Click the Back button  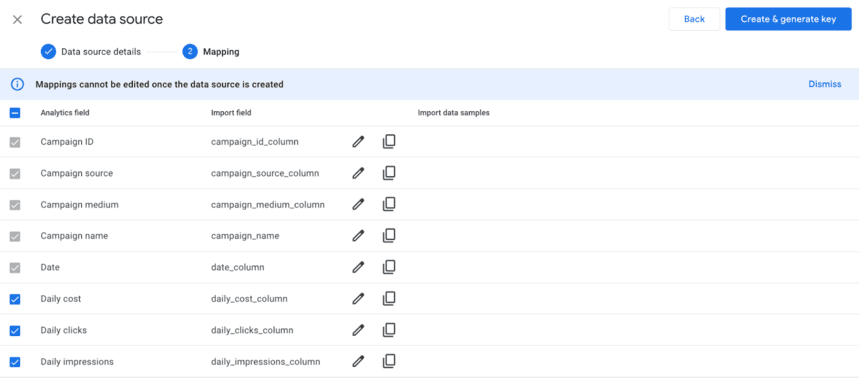point(694,19)
